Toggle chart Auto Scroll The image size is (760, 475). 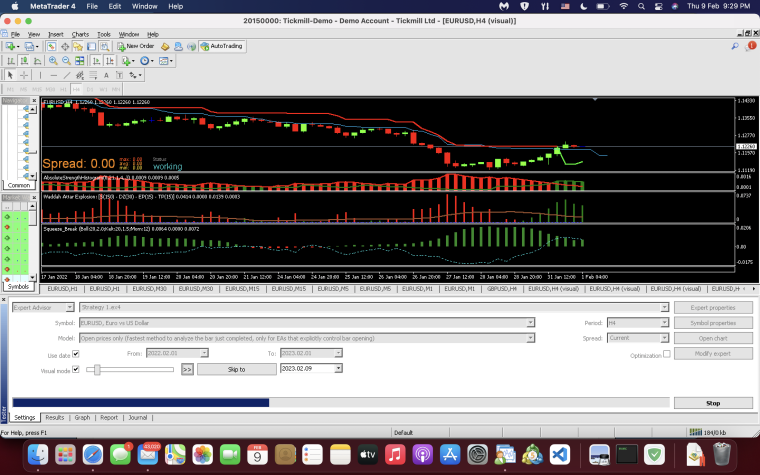pyautogui.click(x=96, y=61)
